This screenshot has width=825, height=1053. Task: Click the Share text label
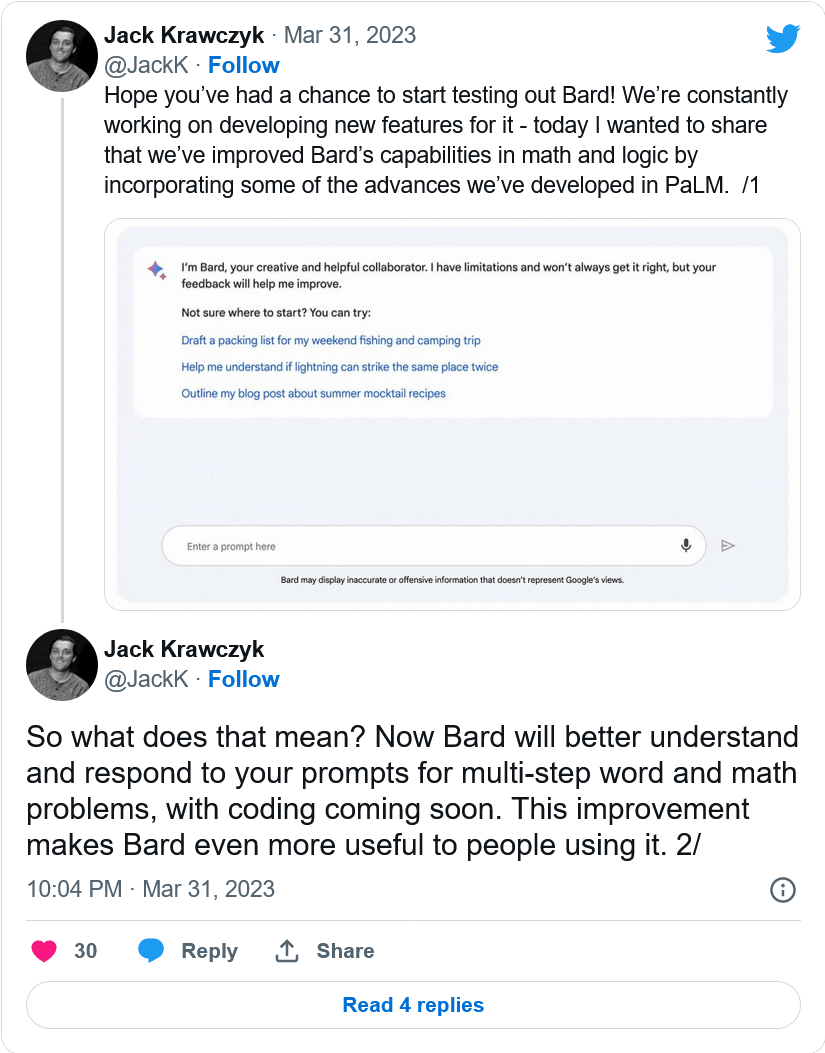[345, 951]
